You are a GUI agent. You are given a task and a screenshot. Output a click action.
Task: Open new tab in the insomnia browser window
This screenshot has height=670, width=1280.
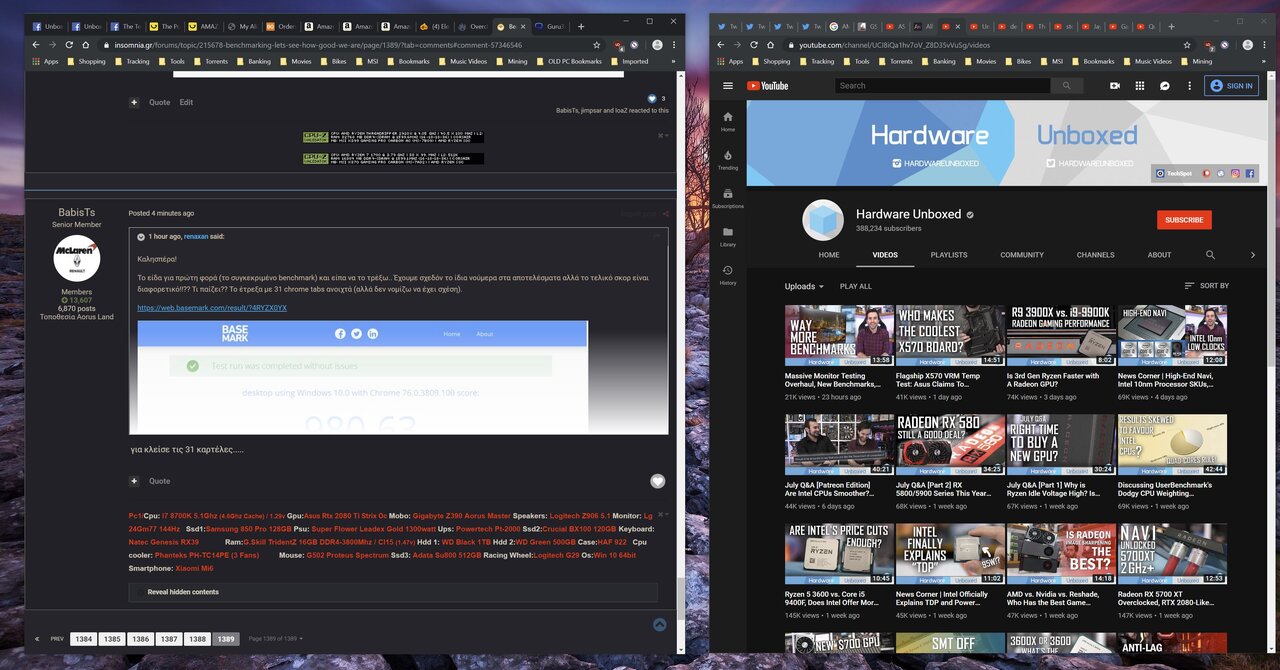pyautogui.click(x=581, y=26)
